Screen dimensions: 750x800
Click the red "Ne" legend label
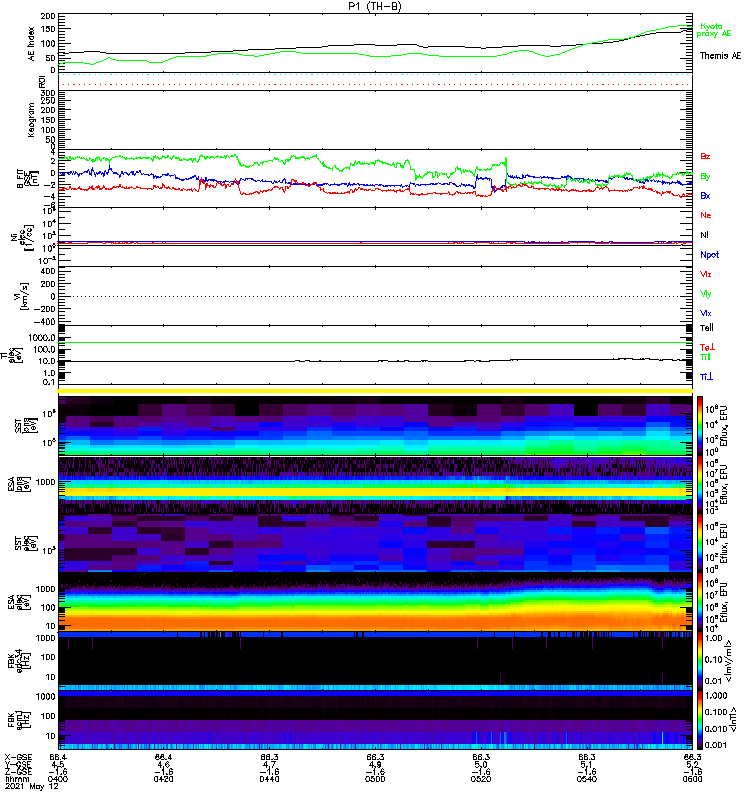[706, 215]
